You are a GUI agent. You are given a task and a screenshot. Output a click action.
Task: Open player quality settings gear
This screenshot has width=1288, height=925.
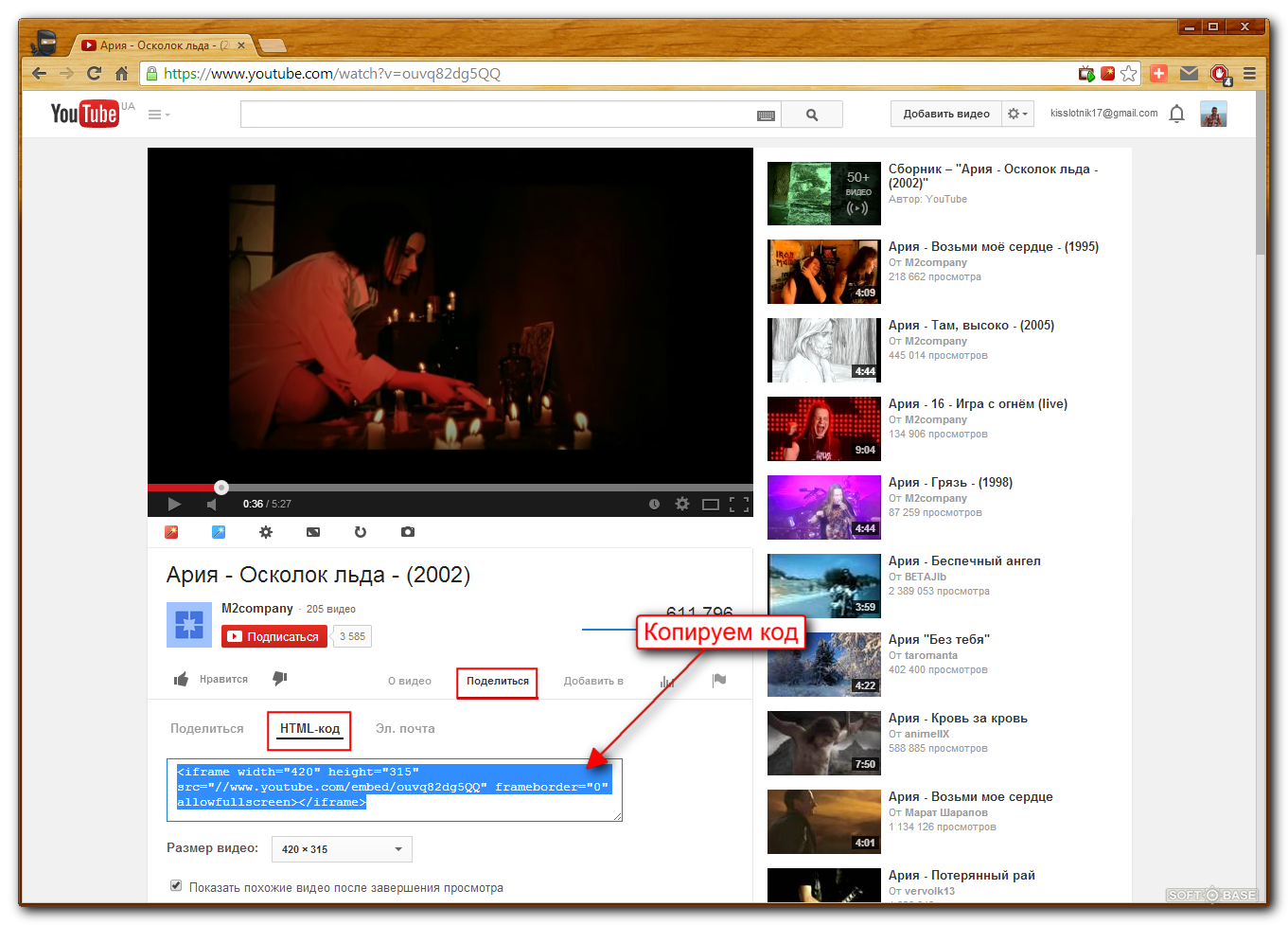click(682, 504)
